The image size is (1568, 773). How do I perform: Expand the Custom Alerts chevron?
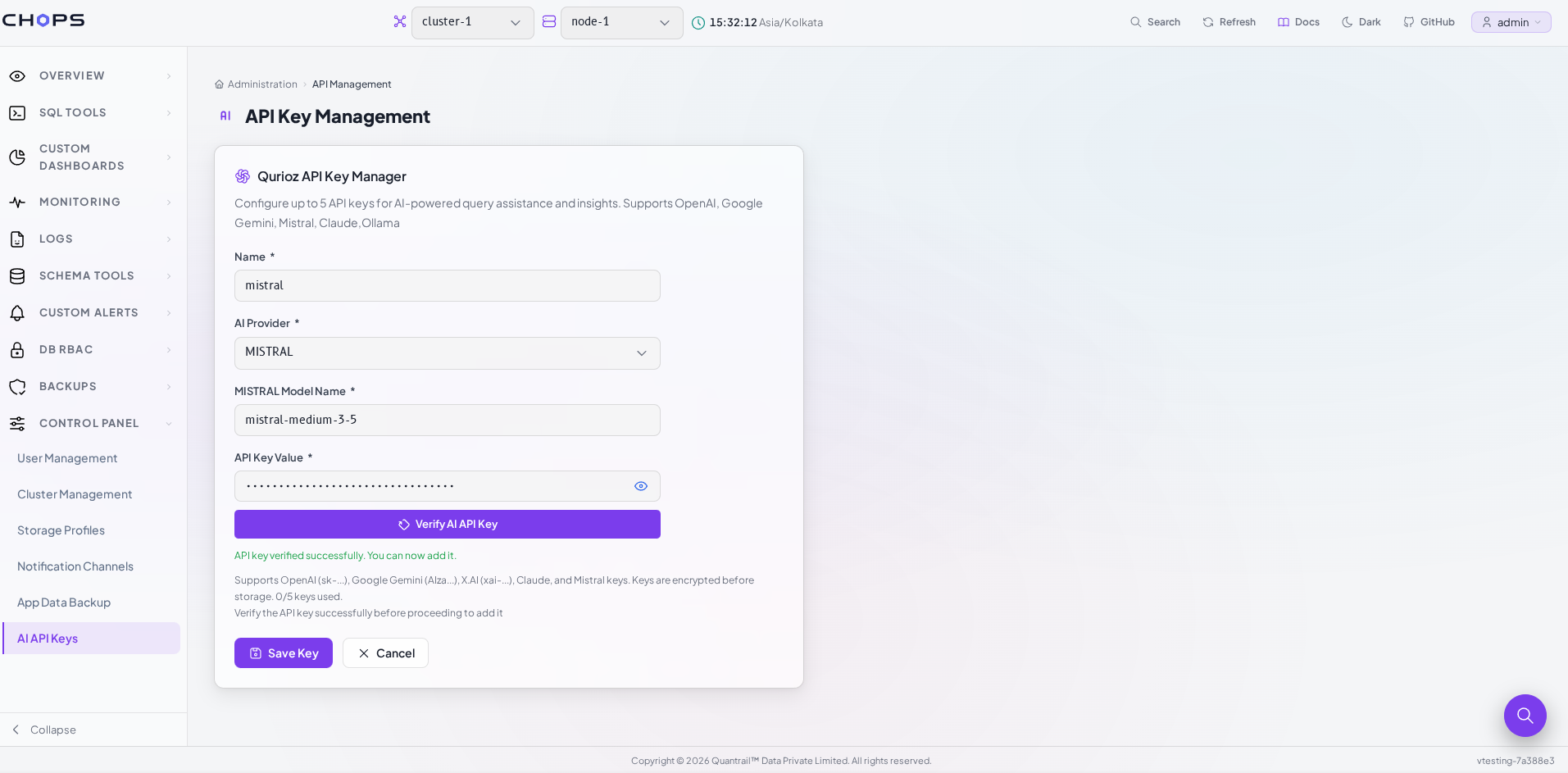click(169, 313)
